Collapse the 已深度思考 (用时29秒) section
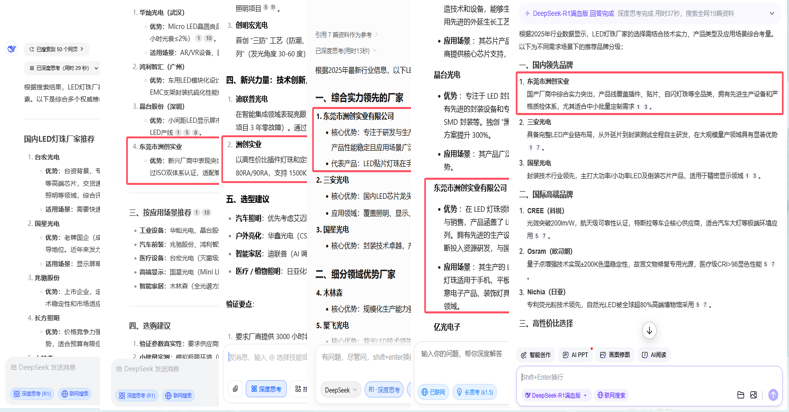 62,68
